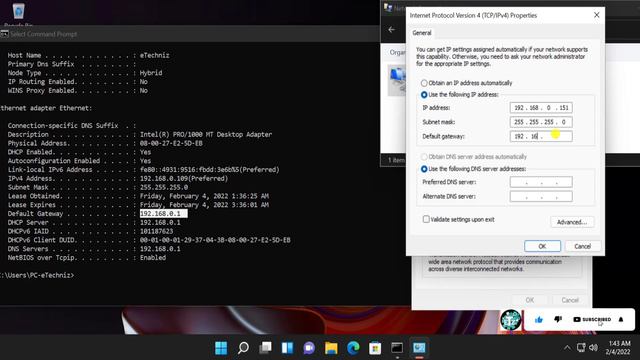Click the C:\Users\PC-eTechniz prompt line
Screen dimensions: 640x360
[x=37, y=276]
